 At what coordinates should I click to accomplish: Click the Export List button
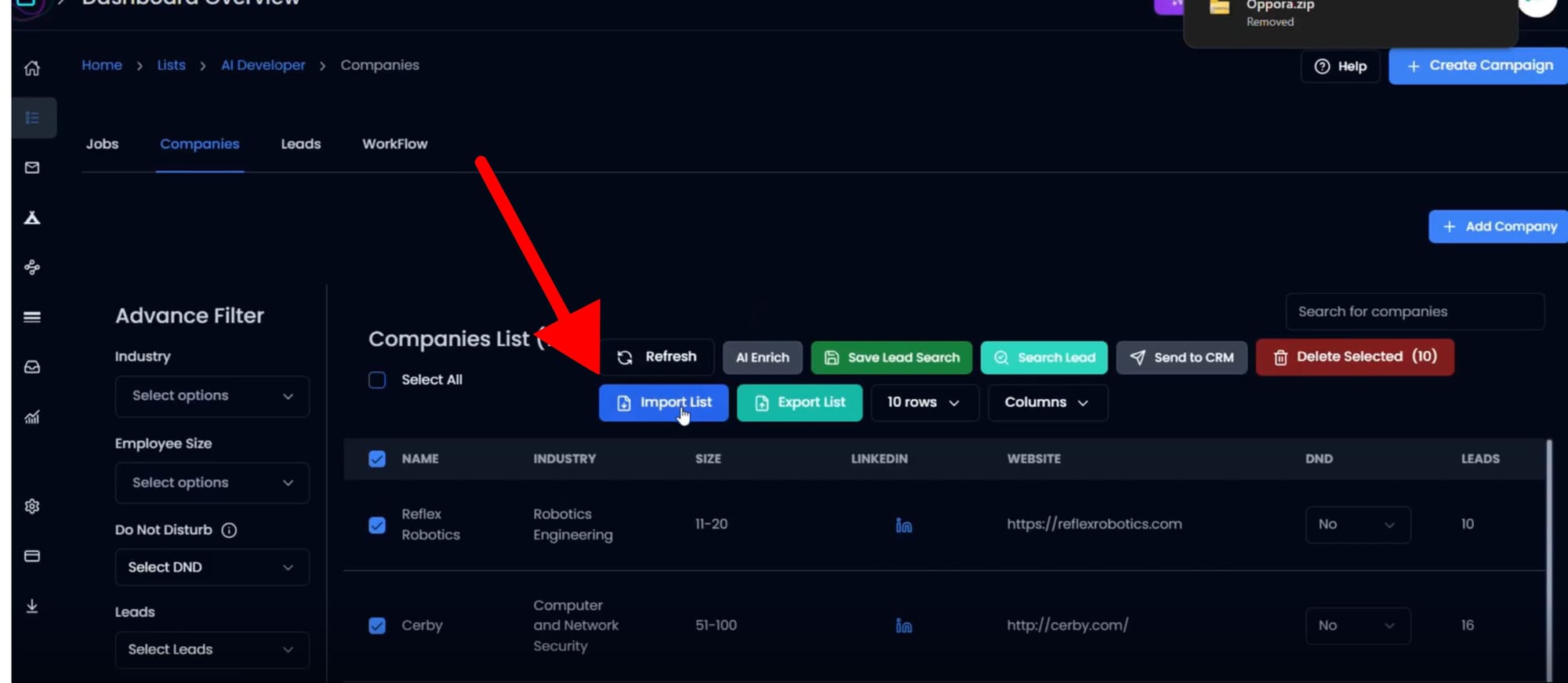(799, 402)
